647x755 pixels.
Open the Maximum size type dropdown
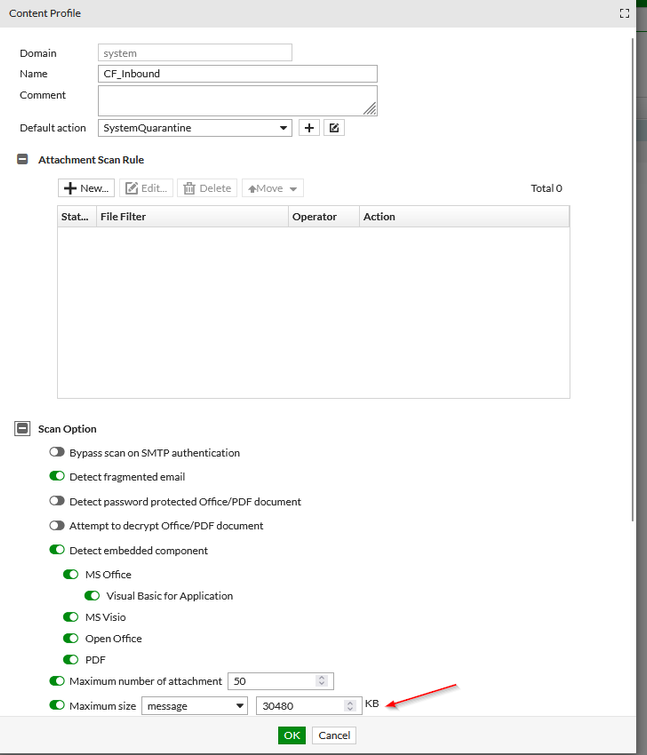(194, 706)
